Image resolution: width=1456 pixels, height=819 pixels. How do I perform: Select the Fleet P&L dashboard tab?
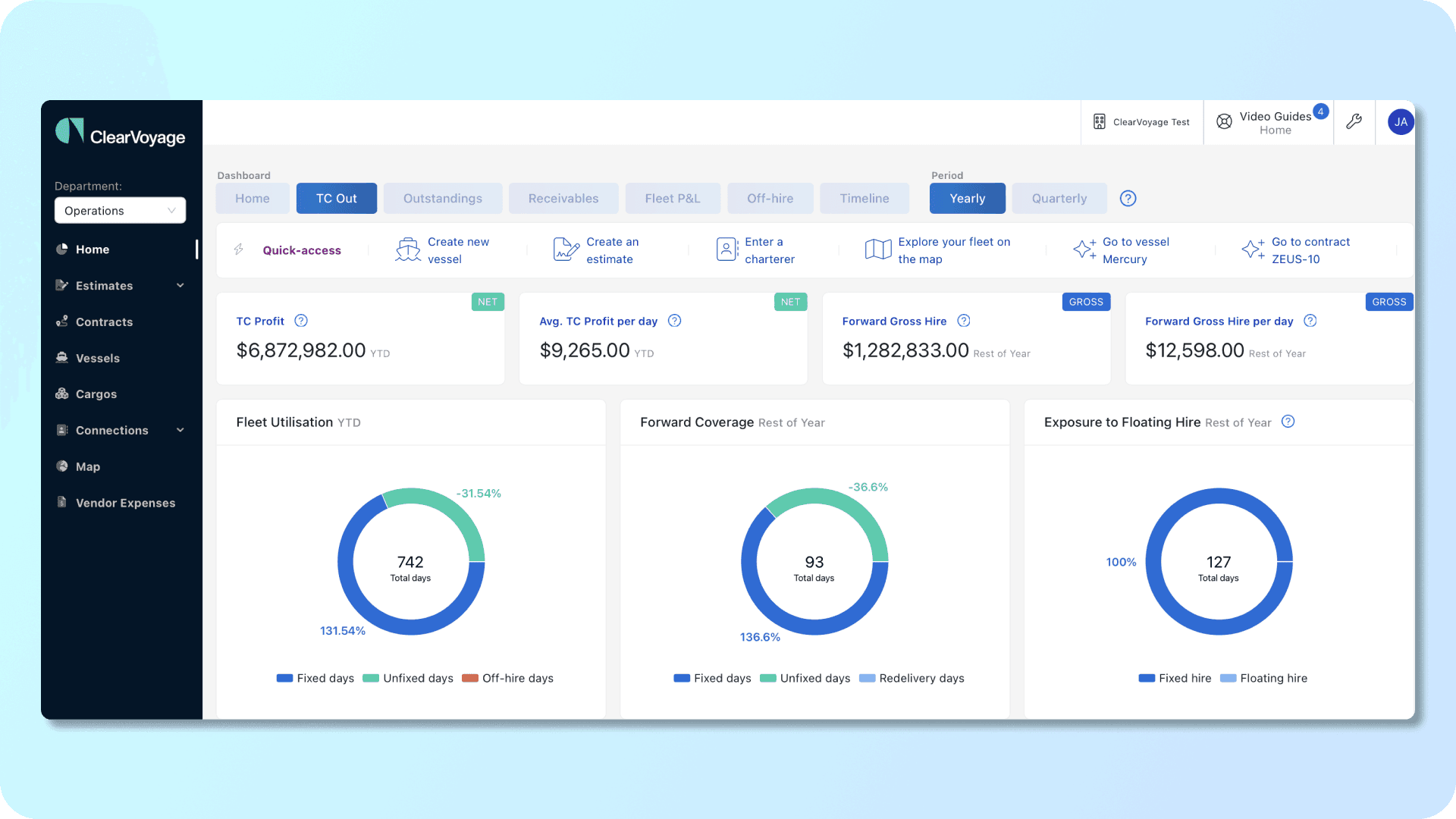[x=672, y=197]
